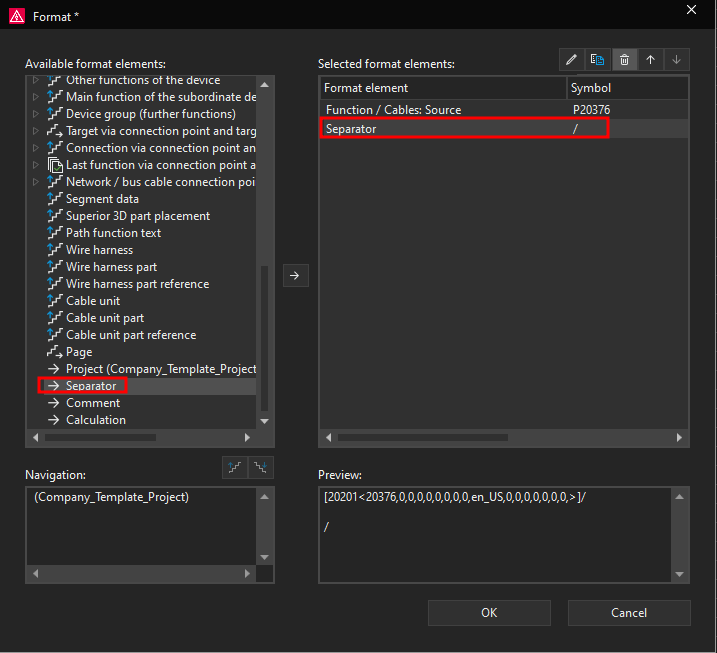
Task: Click the Page element icon
Action: [55, 352]
